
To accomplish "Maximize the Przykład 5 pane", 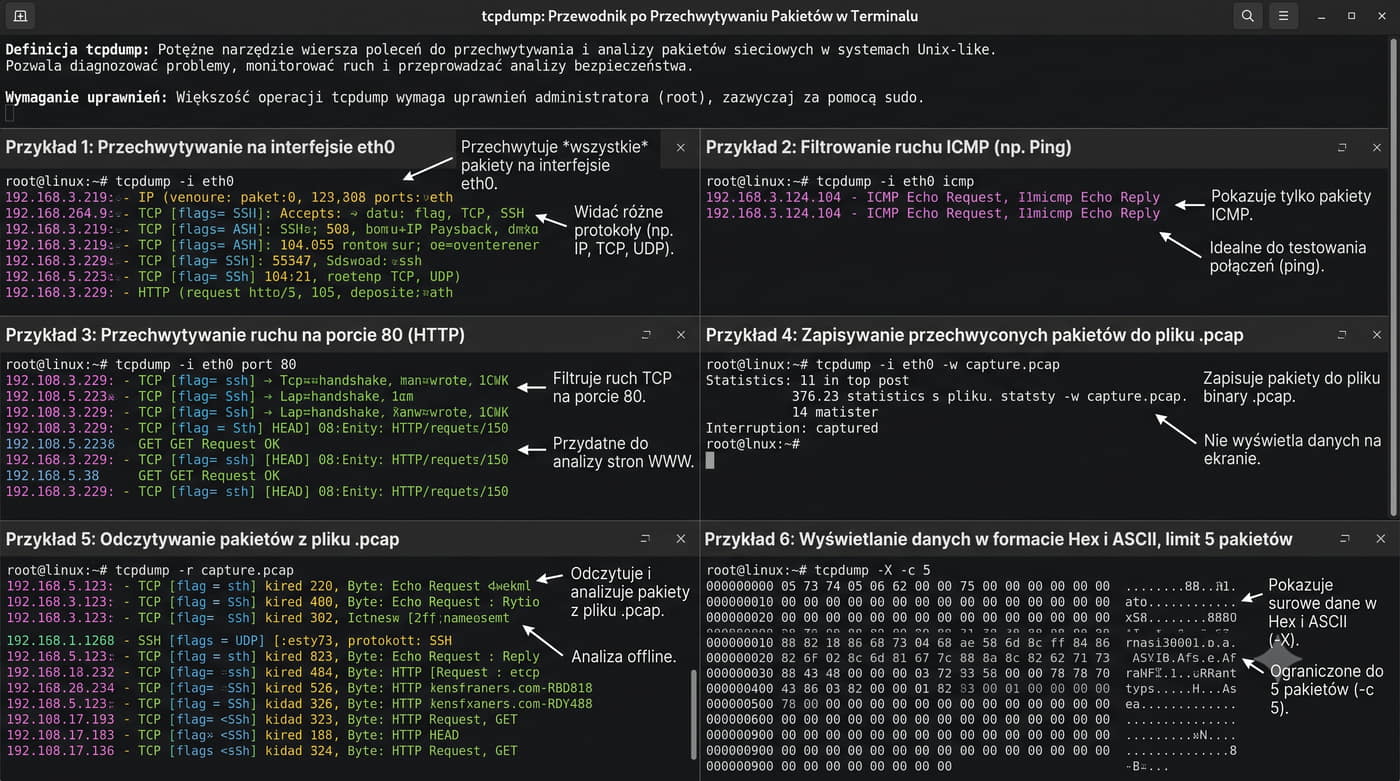I will [x=646, y=539].
